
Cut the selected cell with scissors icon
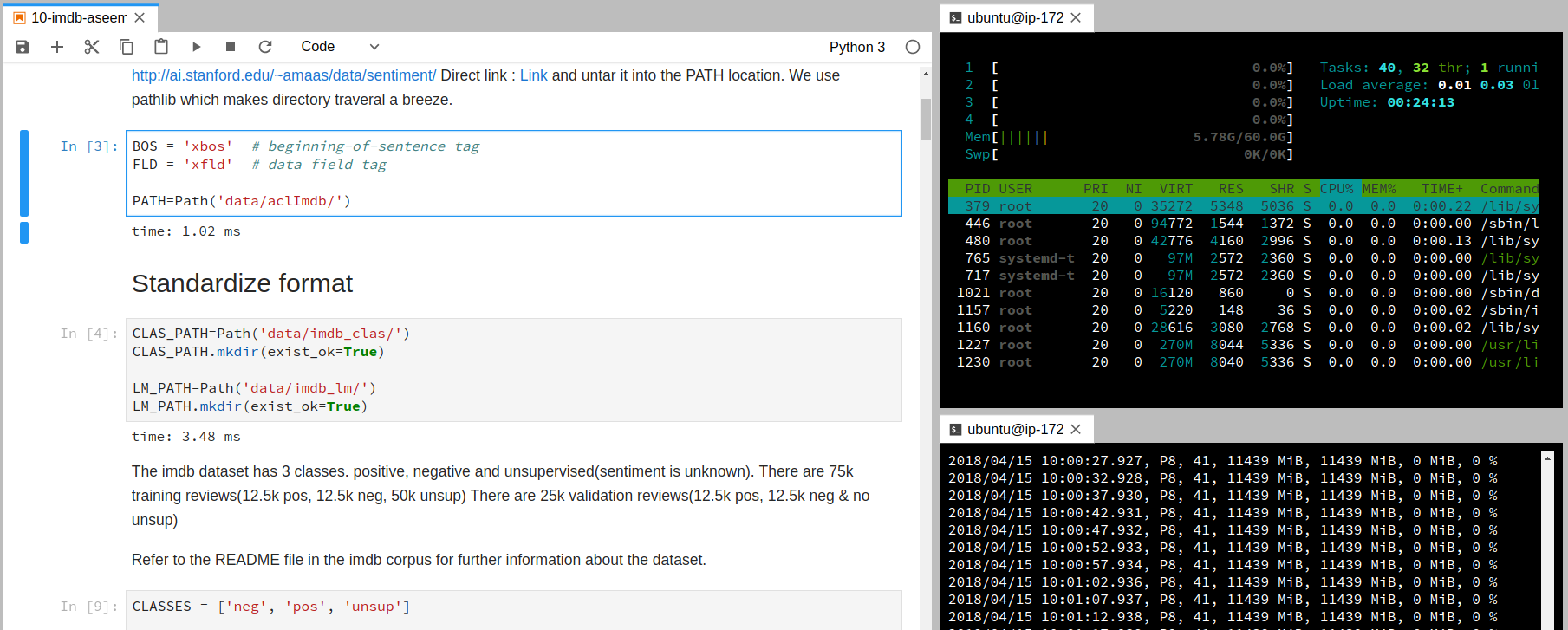(x=92, y=47)
